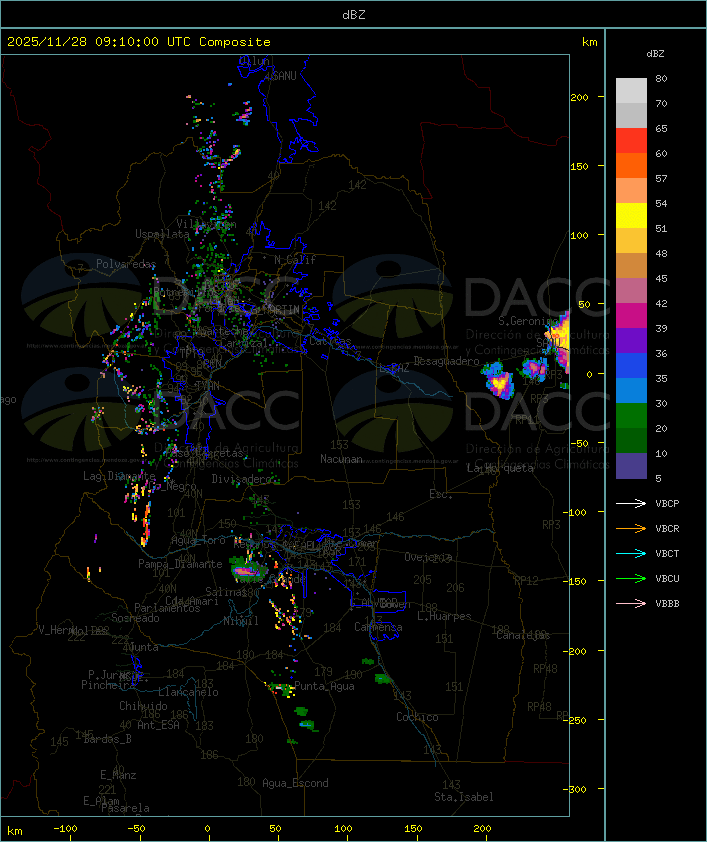Screen dimensions: 707x842
Task: Click the VBCU legend label
Action: point(667,578)
